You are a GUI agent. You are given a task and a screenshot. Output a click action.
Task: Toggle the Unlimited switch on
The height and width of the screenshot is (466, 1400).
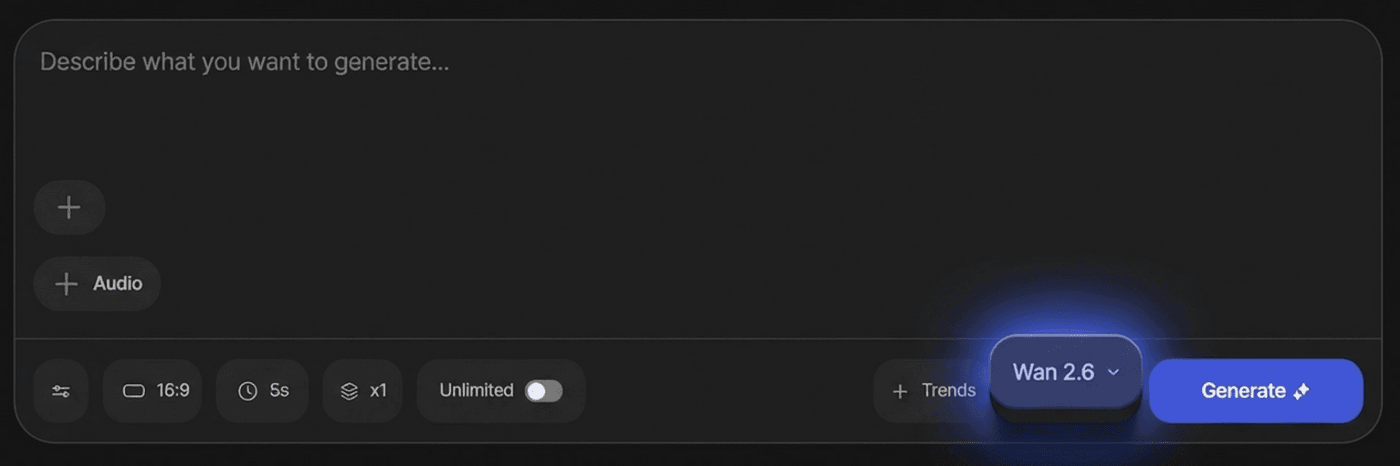pyautogui.click(x=544, y=391)
